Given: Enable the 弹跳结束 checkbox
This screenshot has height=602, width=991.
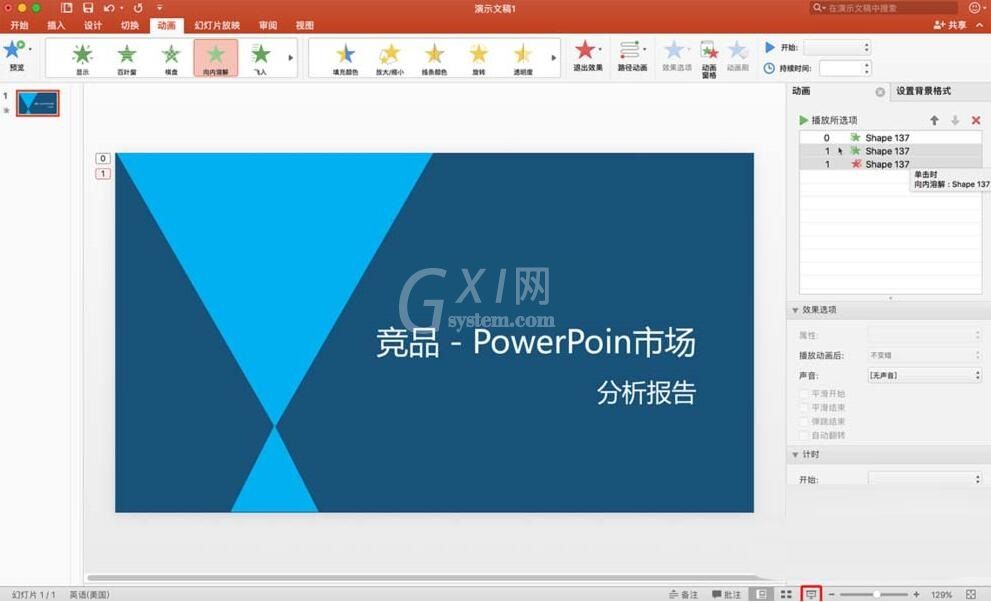Looking at the screenshot, I should coord(805,421).
